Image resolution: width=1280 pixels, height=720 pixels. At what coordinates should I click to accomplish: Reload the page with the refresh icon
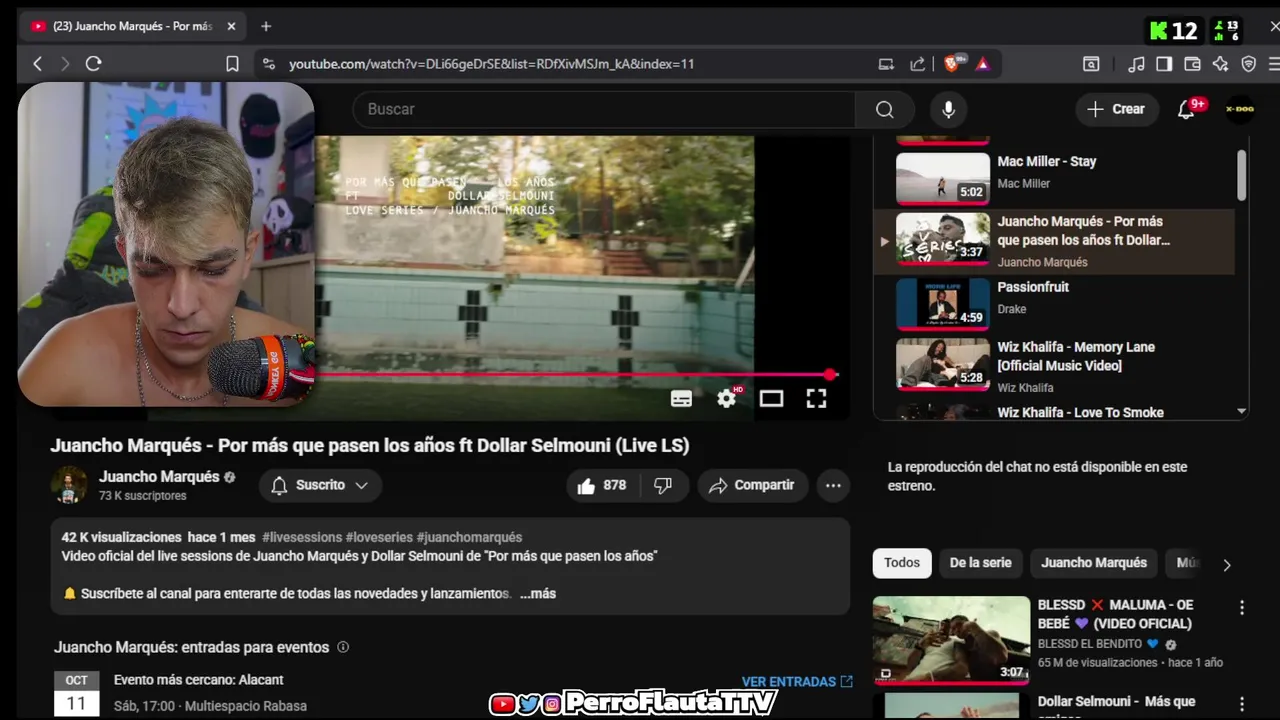pos(94,64)
